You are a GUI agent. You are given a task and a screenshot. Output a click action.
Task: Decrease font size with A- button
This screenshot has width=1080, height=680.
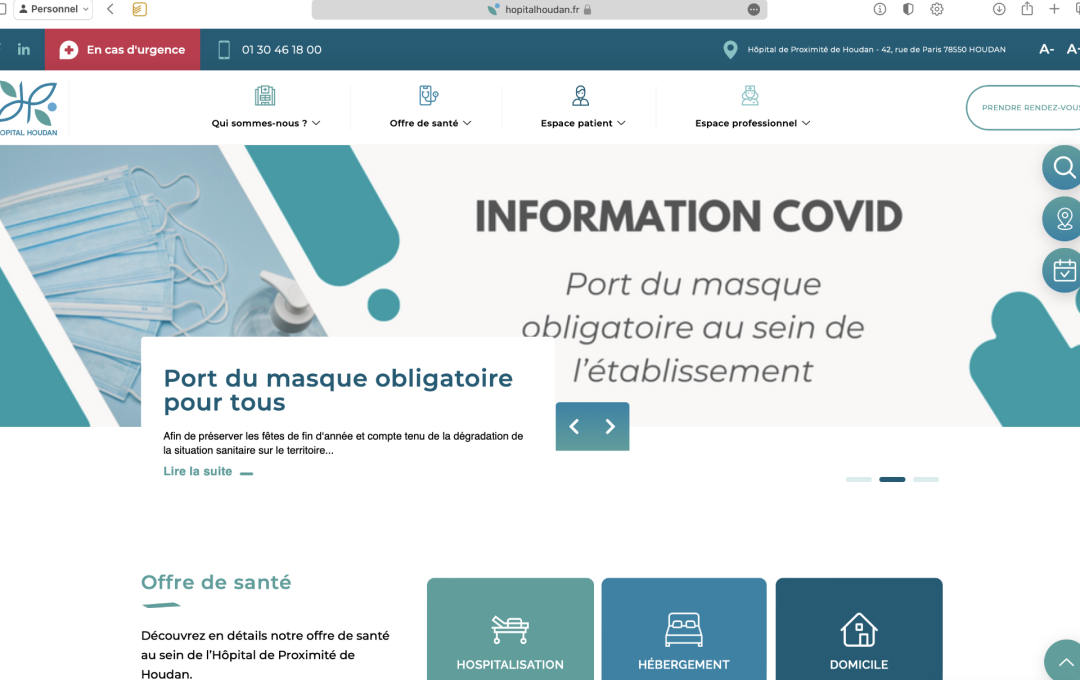tap(1046, 50)
